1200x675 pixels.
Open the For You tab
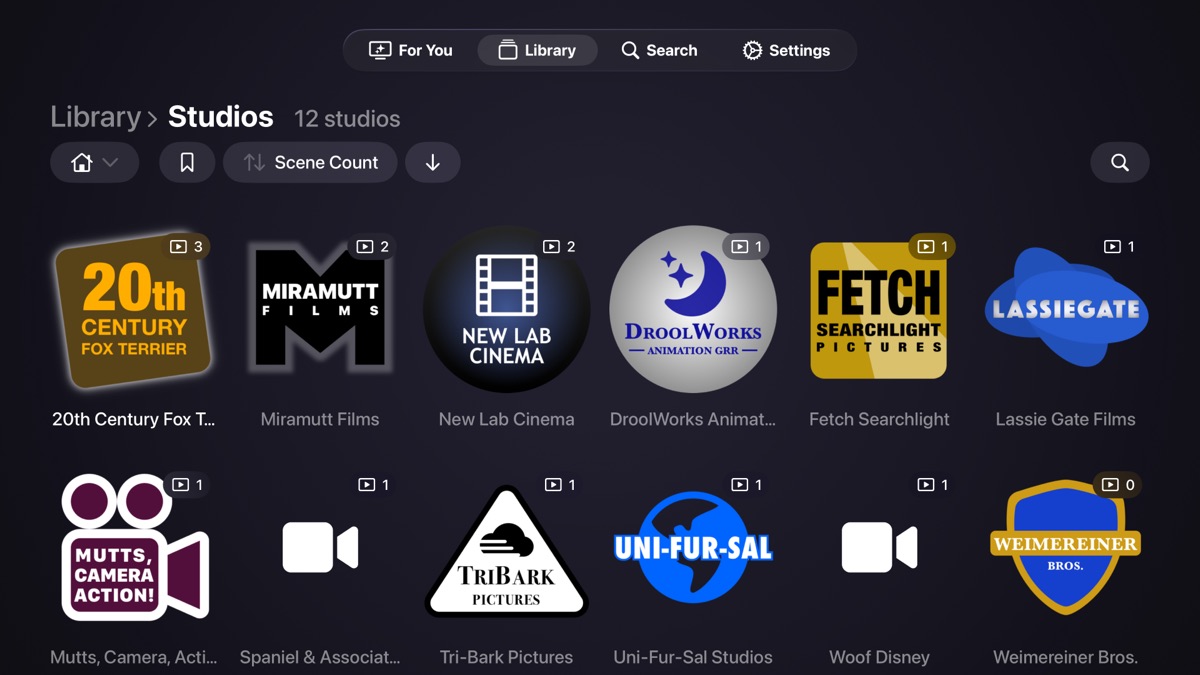click(411, 50)
